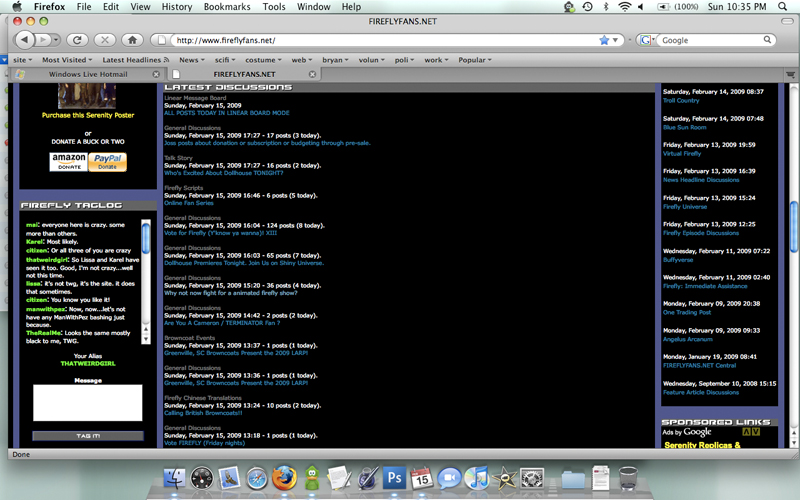Image resolution: width=800 pixels, height=500 pixels.
Task: Go to the Home page icon
Action: (x=132, y=40)
